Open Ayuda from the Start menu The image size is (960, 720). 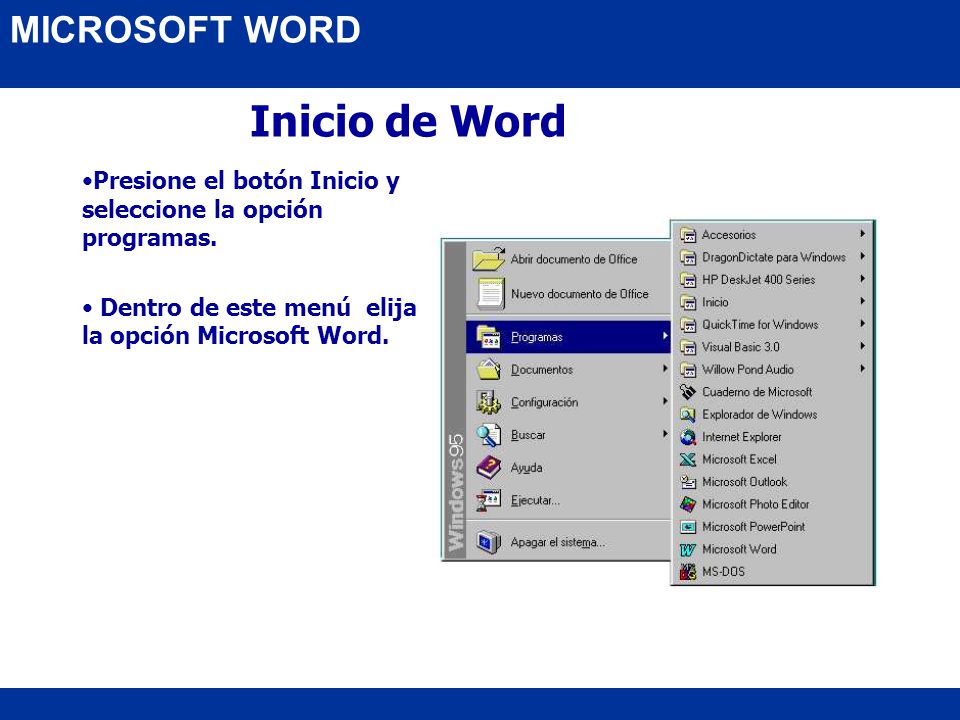point(569,468)
